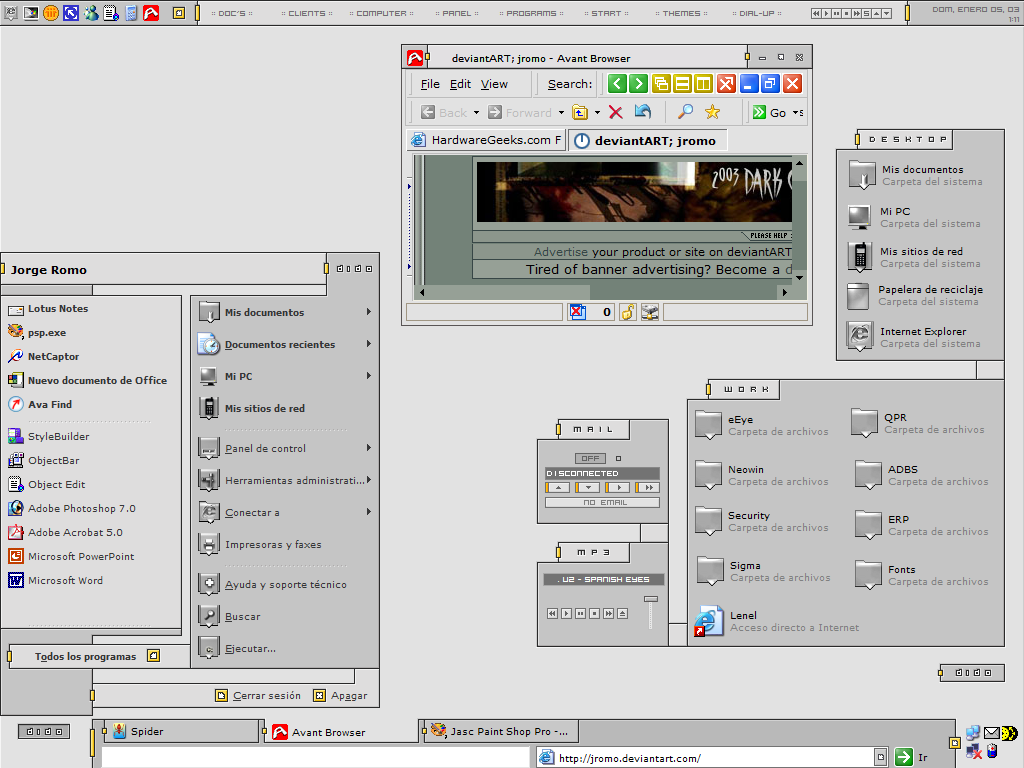Click the Cerrar sesión button
Image resolution: width=1024 pixels, height=768 pixels.
pos(258,696)
